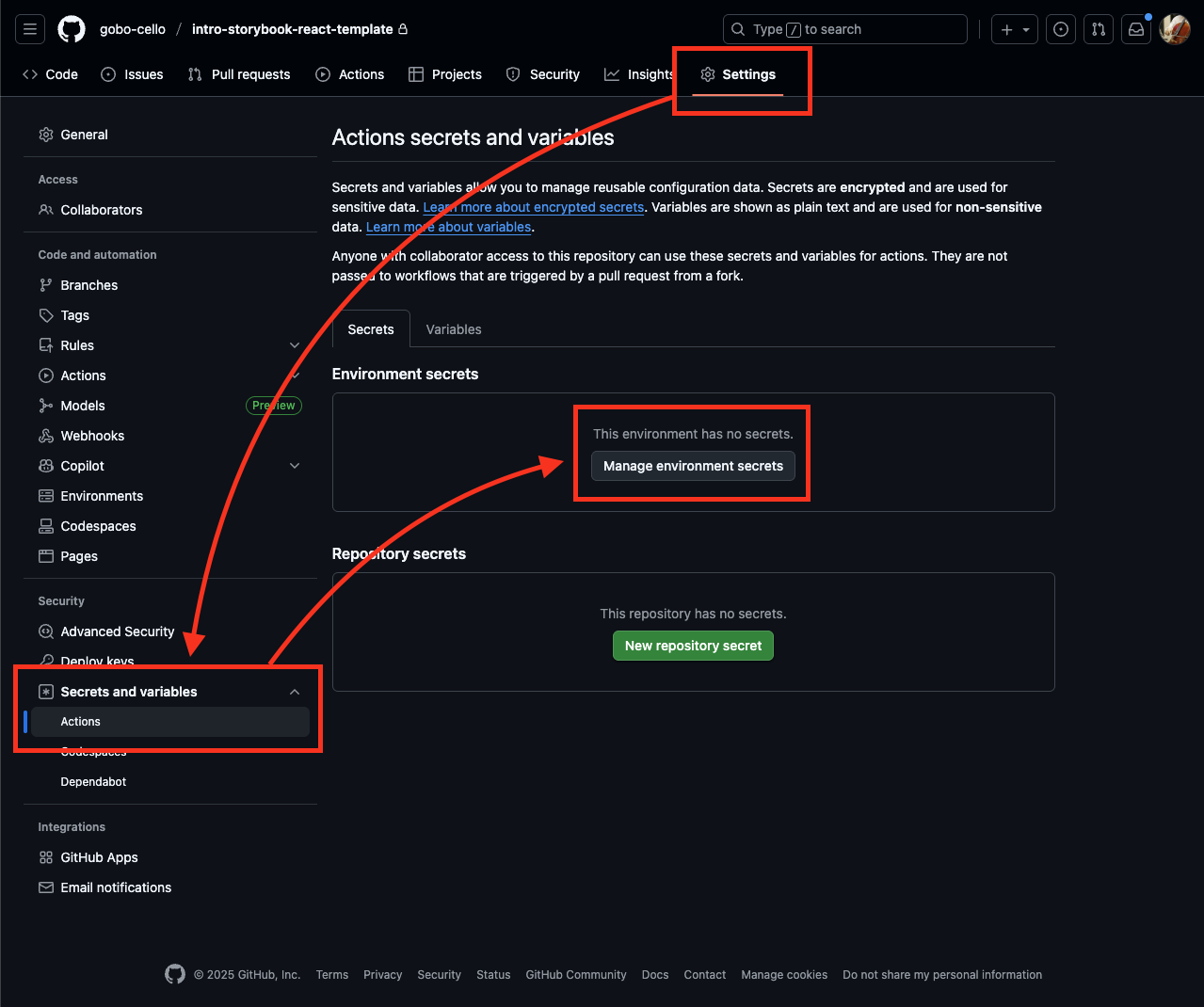The width and height of the screenshot is (1204, 1007).
Task: Switch to the Issues tab
Action: (132, 74)
